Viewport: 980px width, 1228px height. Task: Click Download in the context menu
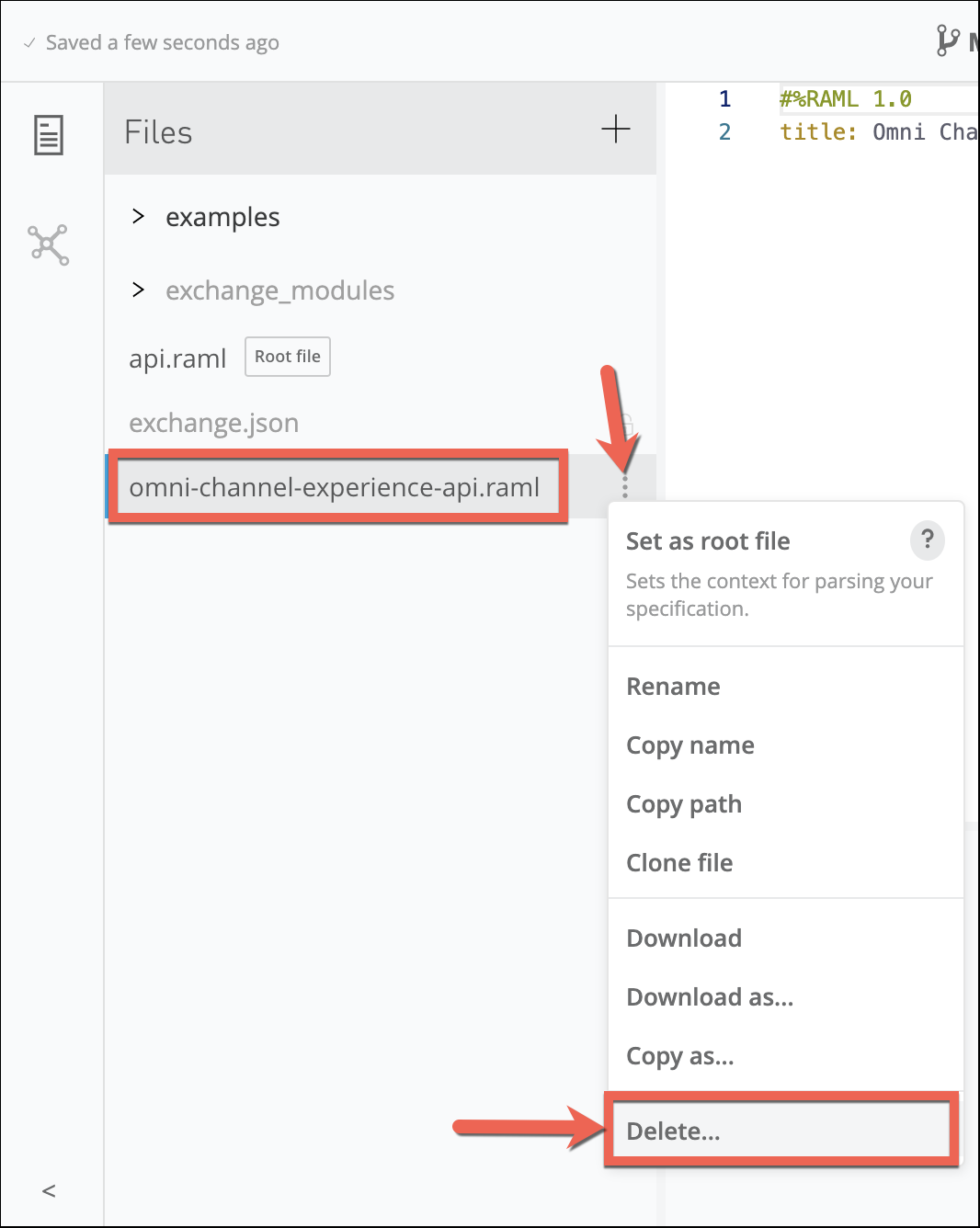[683, 938]
